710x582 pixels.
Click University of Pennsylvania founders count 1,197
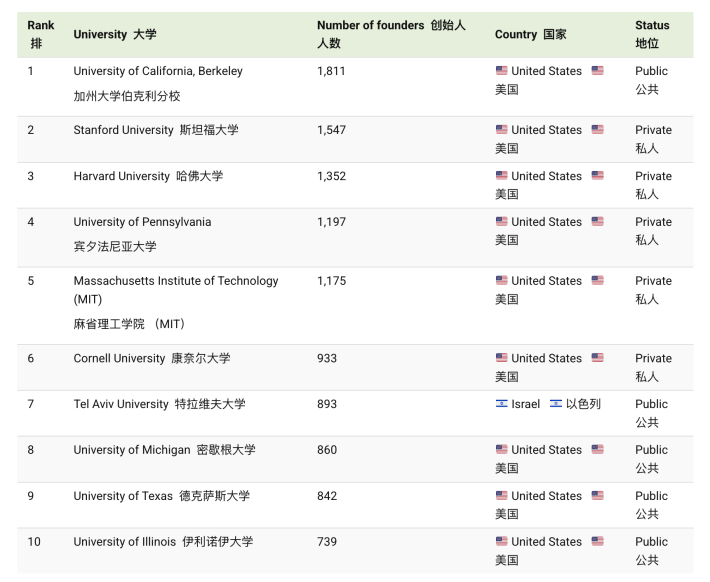click(331, 222)
